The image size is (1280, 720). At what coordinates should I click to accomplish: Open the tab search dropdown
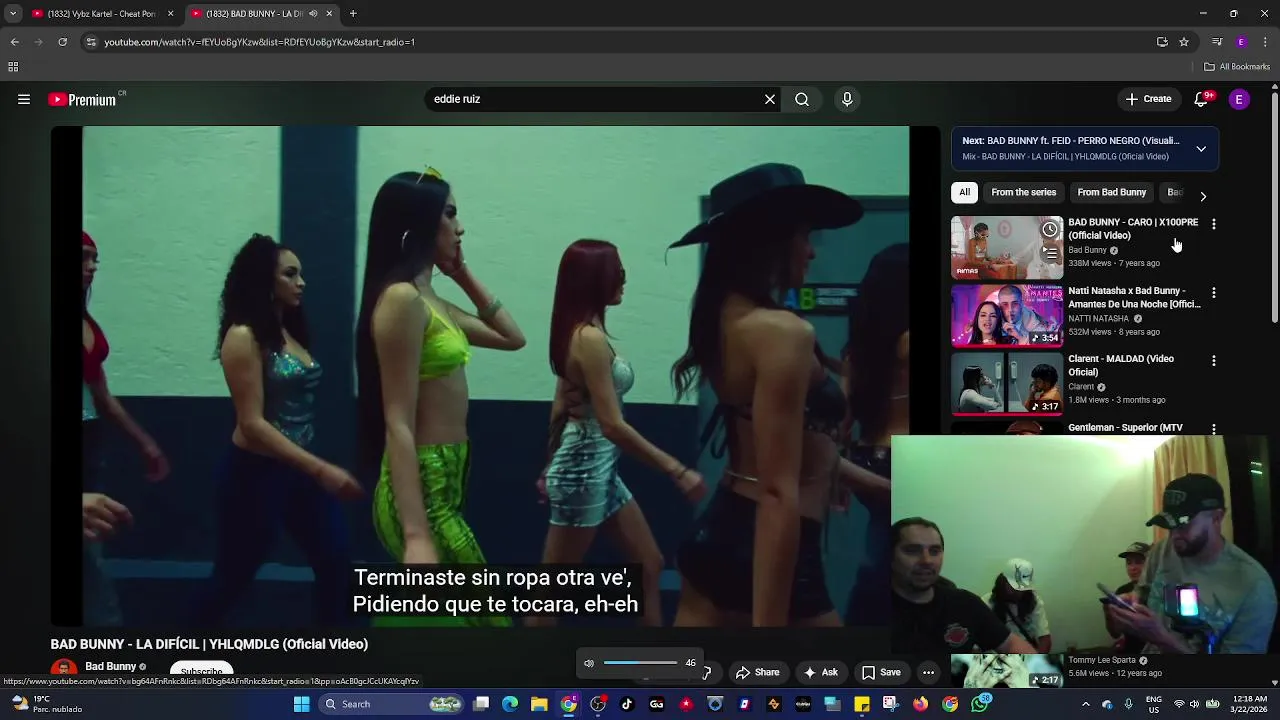click(13, 14)
